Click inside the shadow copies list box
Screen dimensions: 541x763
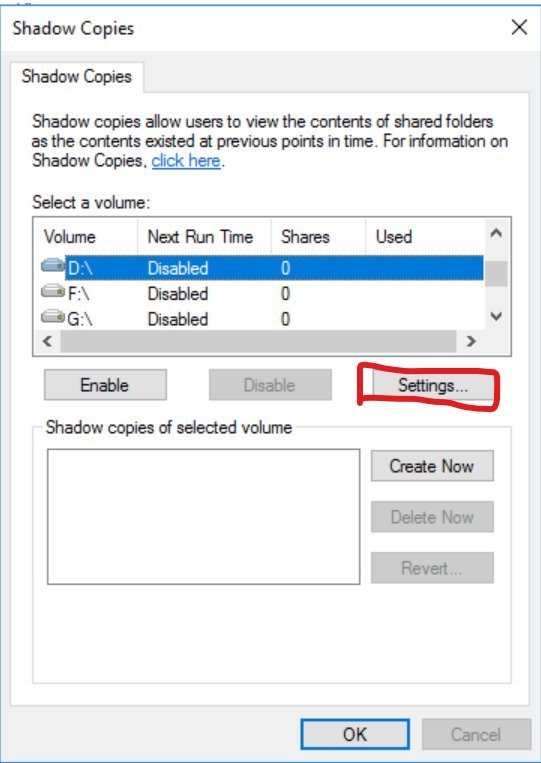click(203, 516)
